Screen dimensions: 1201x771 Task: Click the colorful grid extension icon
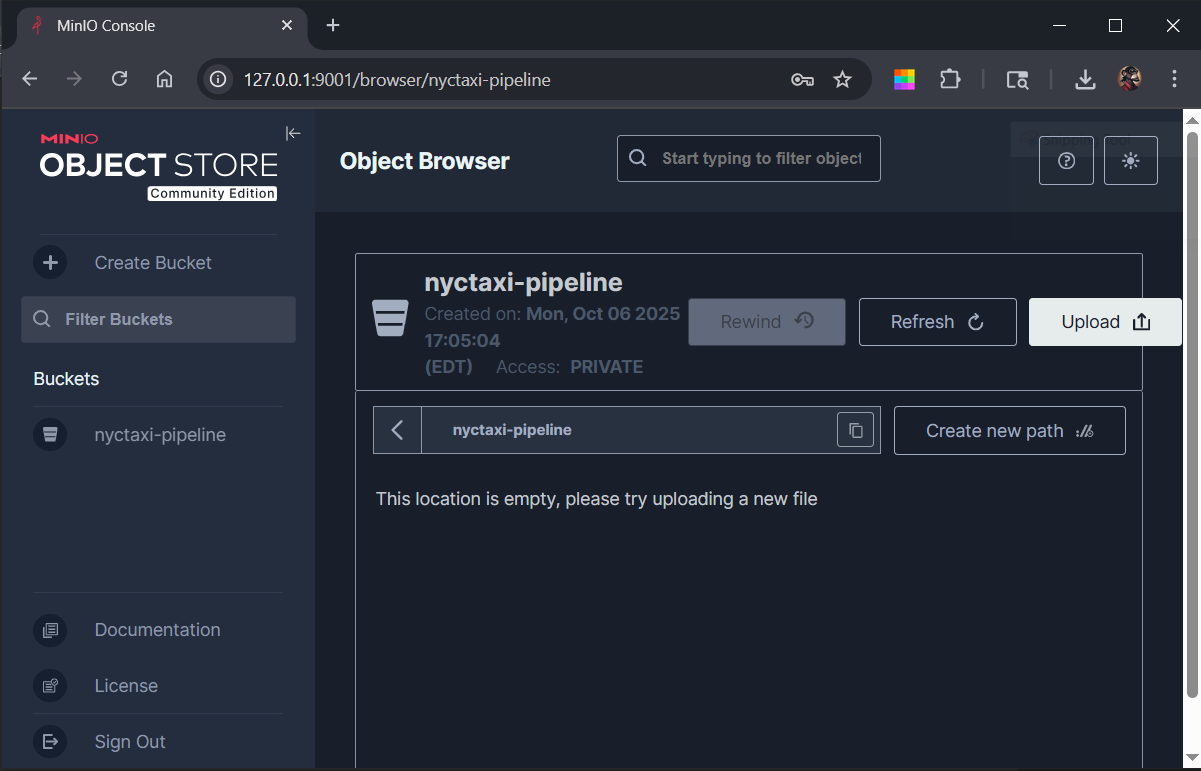[x=905, y=80]
